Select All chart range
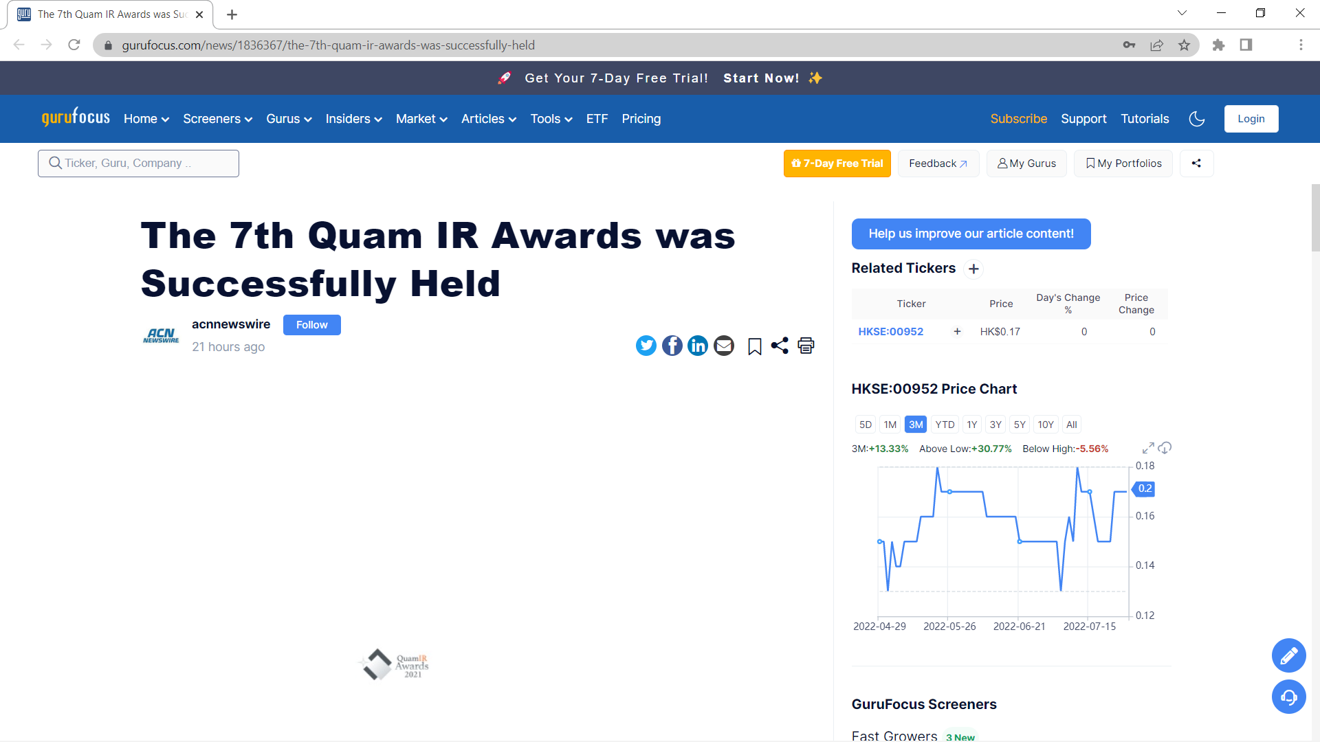 [1071, 425]
